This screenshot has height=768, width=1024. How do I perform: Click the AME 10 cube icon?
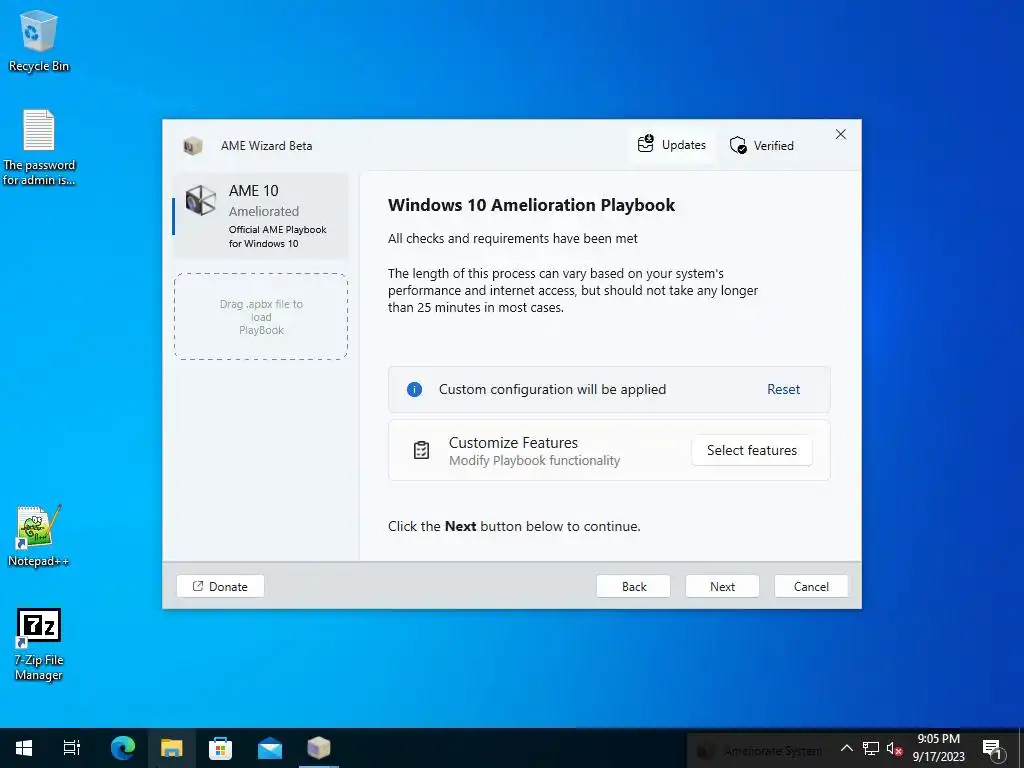point(200,200)
